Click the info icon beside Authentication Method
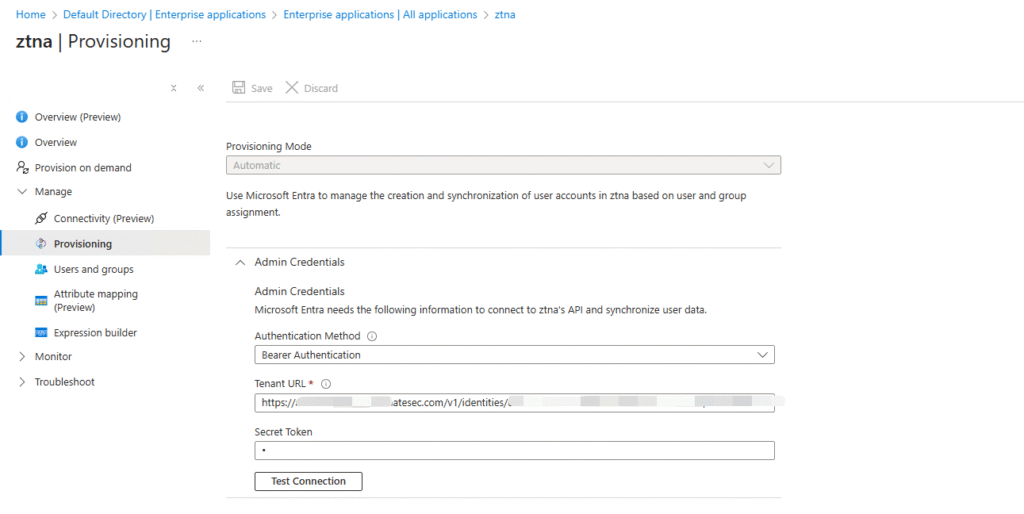 pos(372,337)
